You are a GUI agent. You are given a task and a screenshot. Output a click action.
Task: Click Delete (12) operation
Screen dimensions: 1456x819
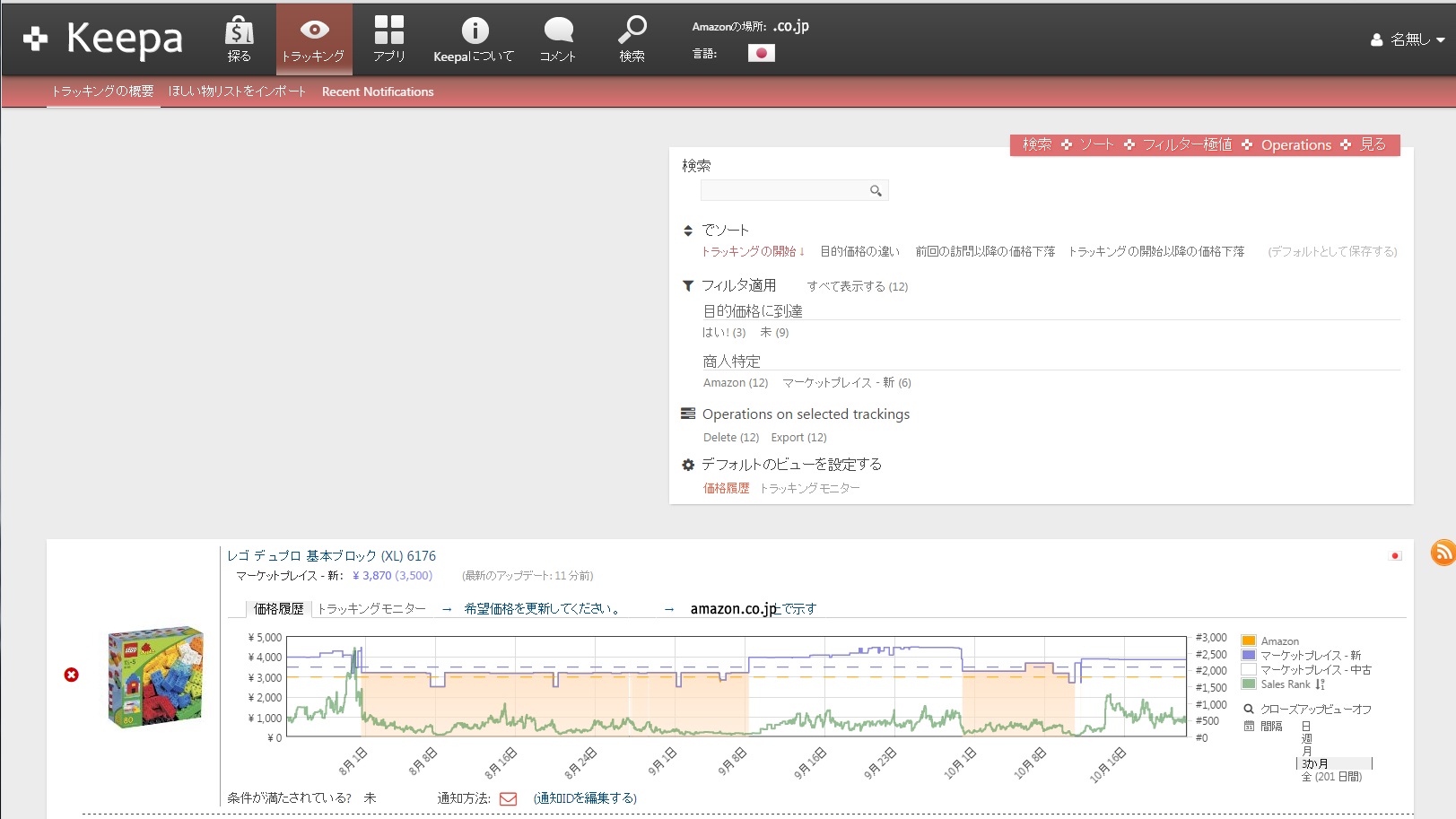[x=731, y=438]
